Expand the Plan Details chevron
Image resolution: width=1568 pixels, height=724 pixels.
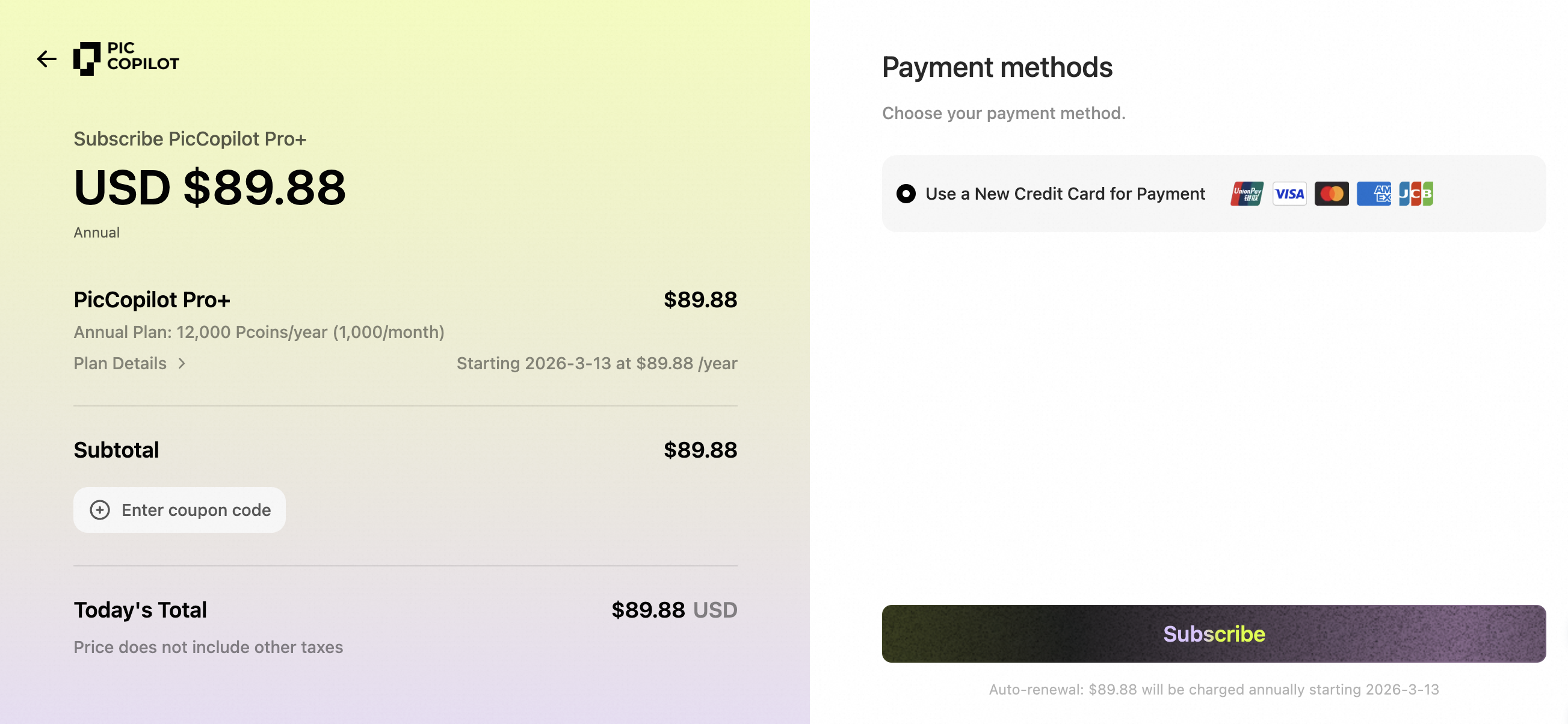click(x=181, y=363)
